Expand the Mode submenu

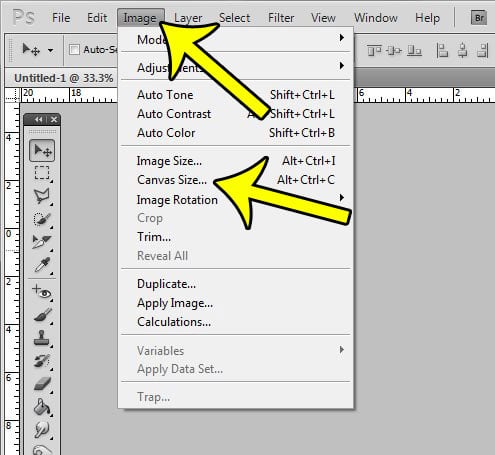click(235, 40)
